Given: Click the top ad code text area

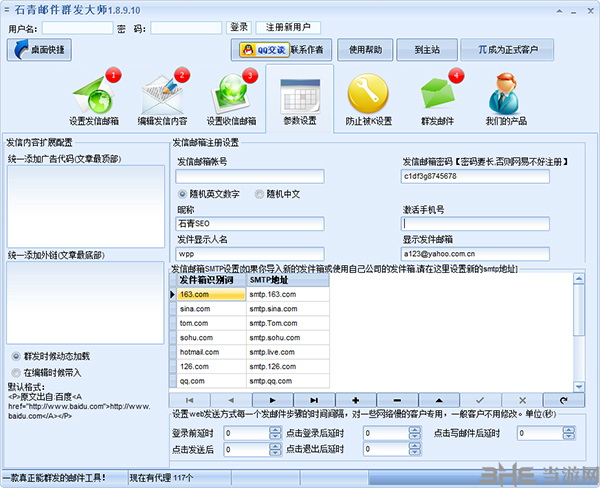Looking at the screenshot, I should point(86,206).
